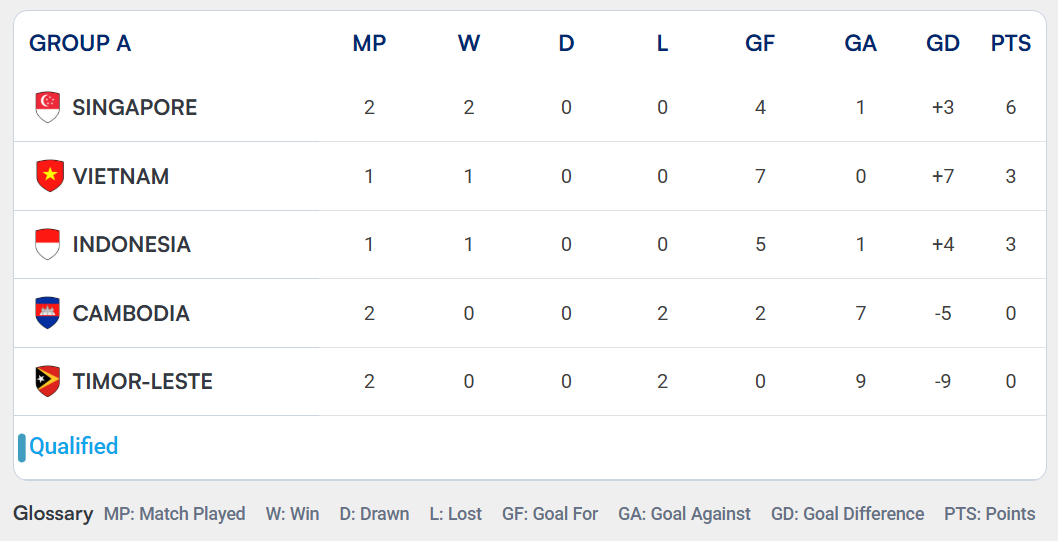Click the blue Qualified legend bar

(22, 448)
